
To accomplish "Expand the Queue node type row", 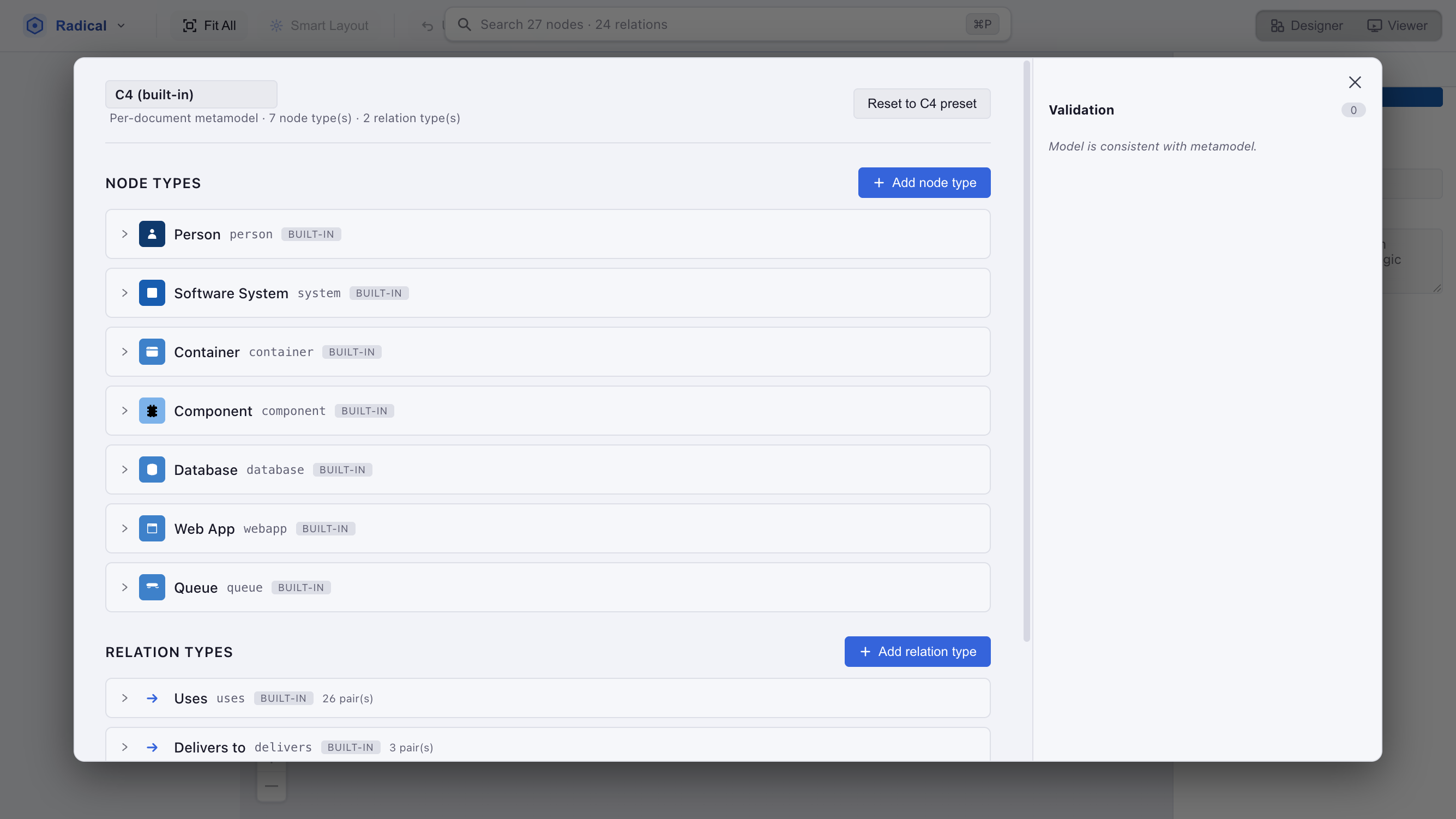I will pos(124,587).
